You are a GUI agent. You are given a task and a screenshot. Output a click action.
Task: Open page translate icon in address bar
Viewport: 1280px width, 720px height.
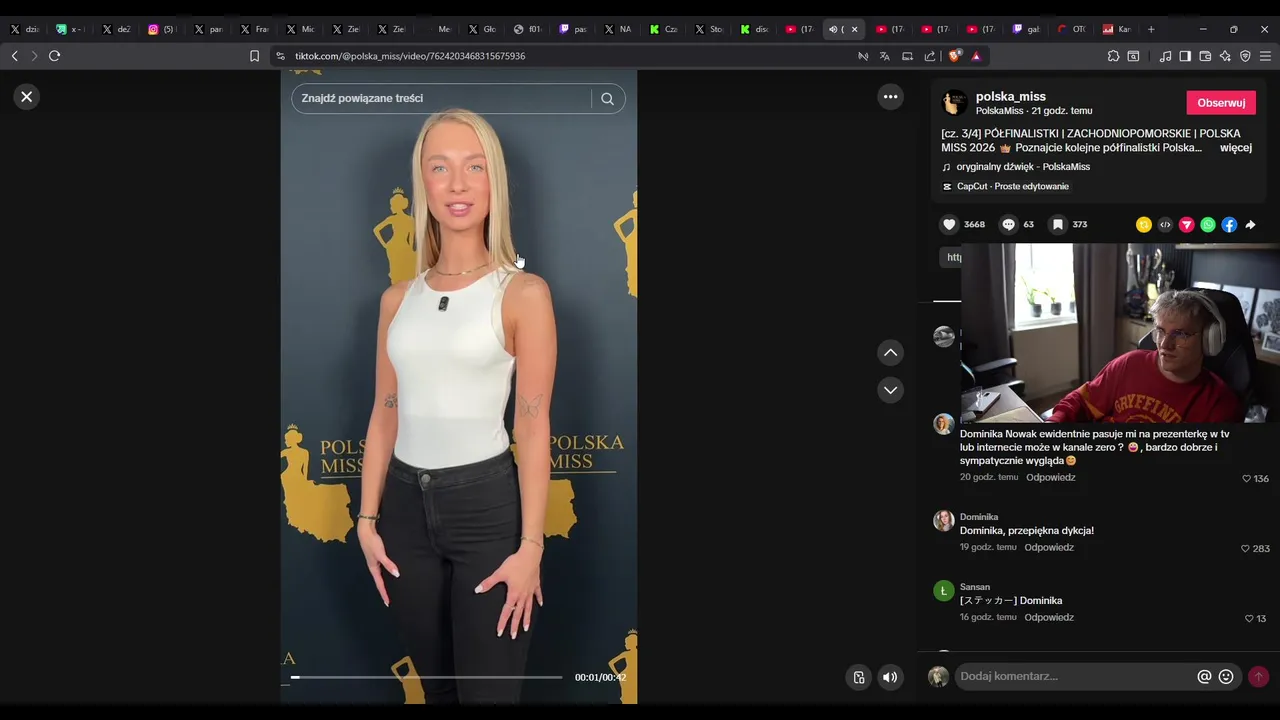[x=885, y=56]
